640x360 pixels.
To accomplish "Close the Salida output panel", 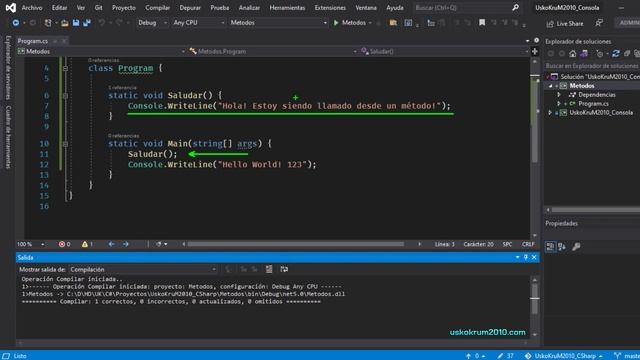I will coord(534,257).
